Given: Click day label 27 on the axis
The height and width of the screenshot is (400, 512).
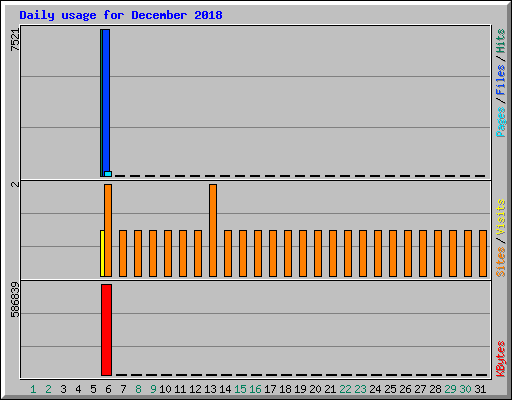Looking at the screenshot, I should (420, 389).
